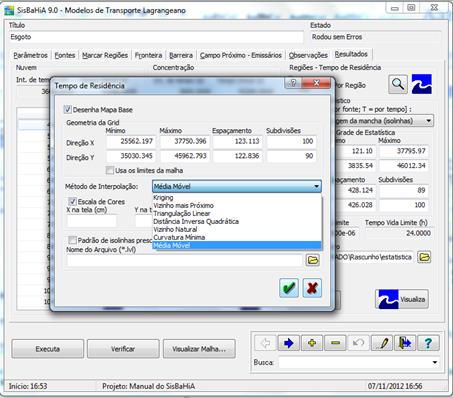The width and height of the screenshot is (453, 398).
Task: Edit Direção X Mínimo field 25562.197
Action: 131,141
